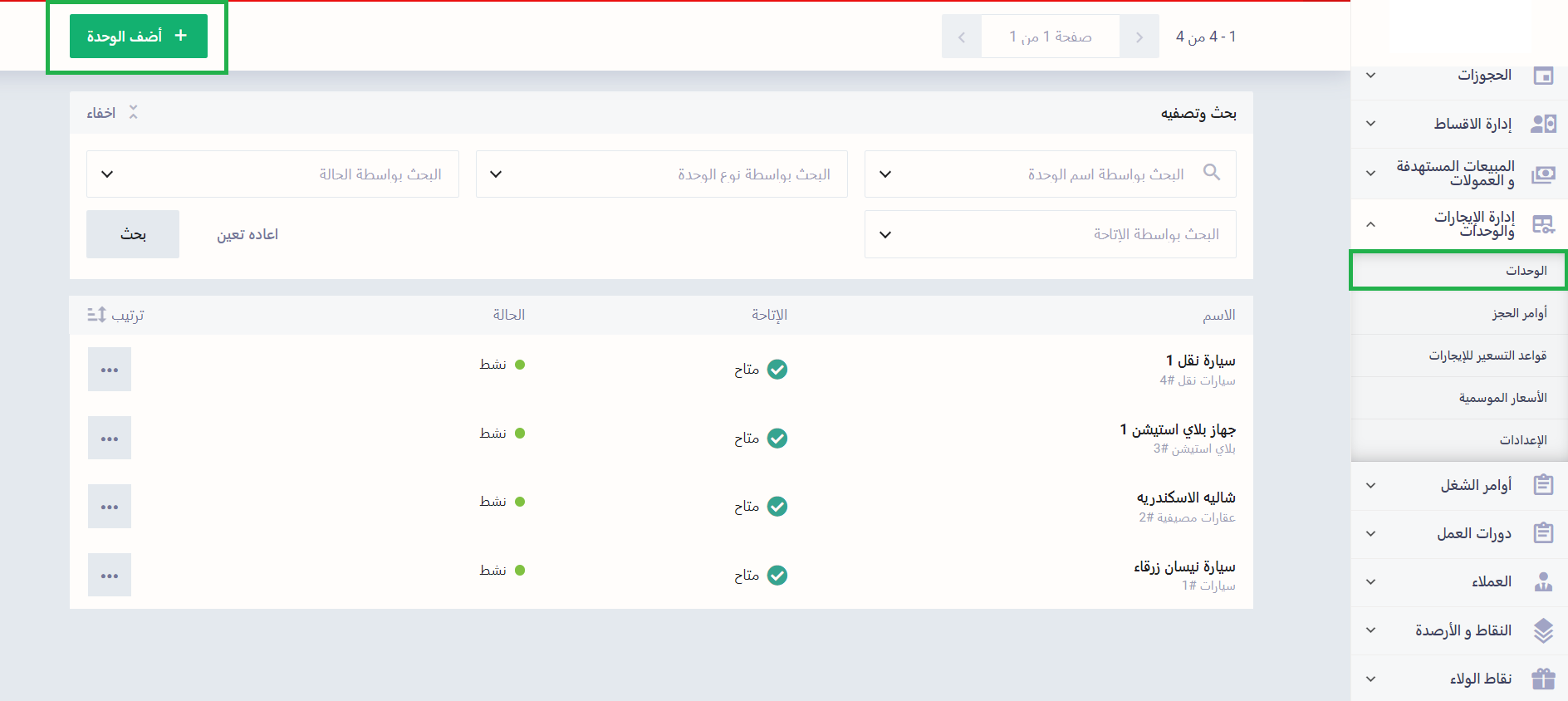Click the work orders clipboard icon
Screen dimensions: 1568x701
[1543, 485]
